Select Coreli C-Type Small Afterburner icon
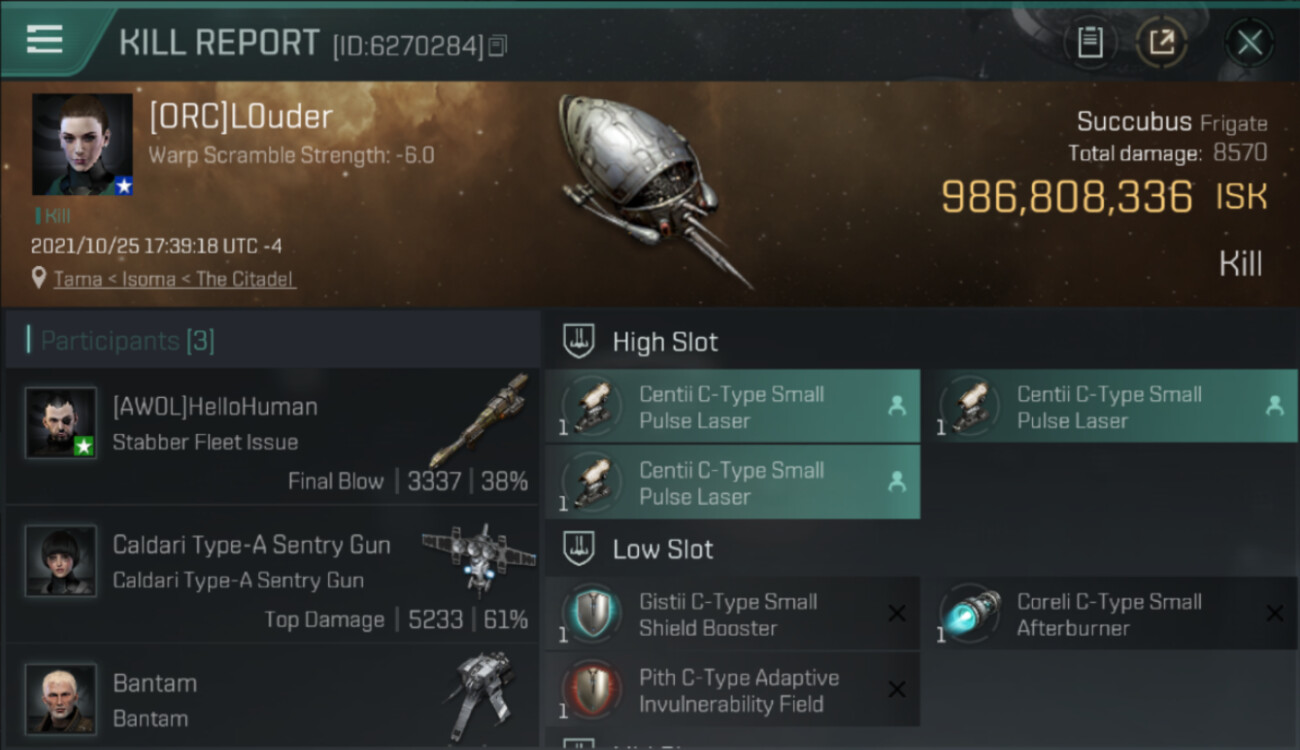Image resolution: width=1300 pixels, height=750 pixels. click(x=969, y=612)
